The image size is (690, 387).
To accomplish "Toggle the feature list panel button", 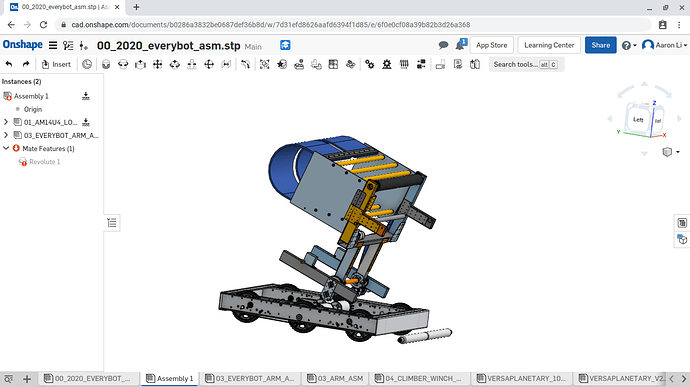I will [112, 223].
